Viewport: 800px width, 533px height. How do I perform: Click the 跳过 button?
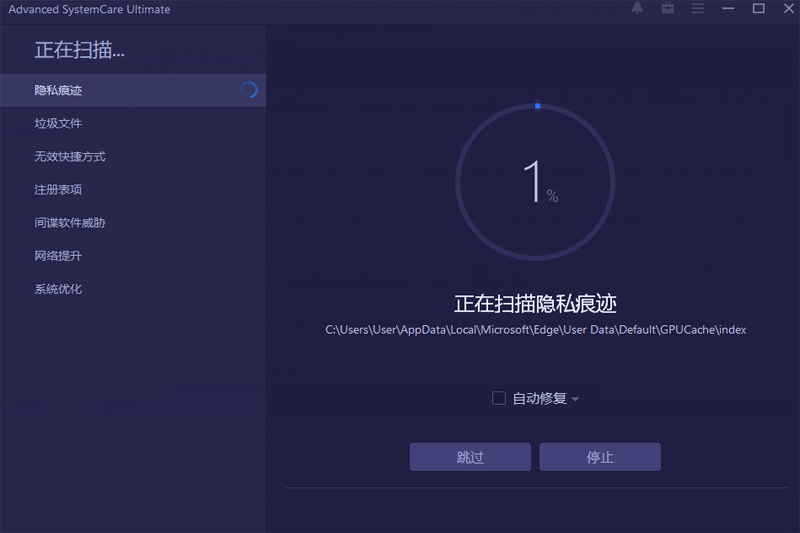(x=470, y=457)
